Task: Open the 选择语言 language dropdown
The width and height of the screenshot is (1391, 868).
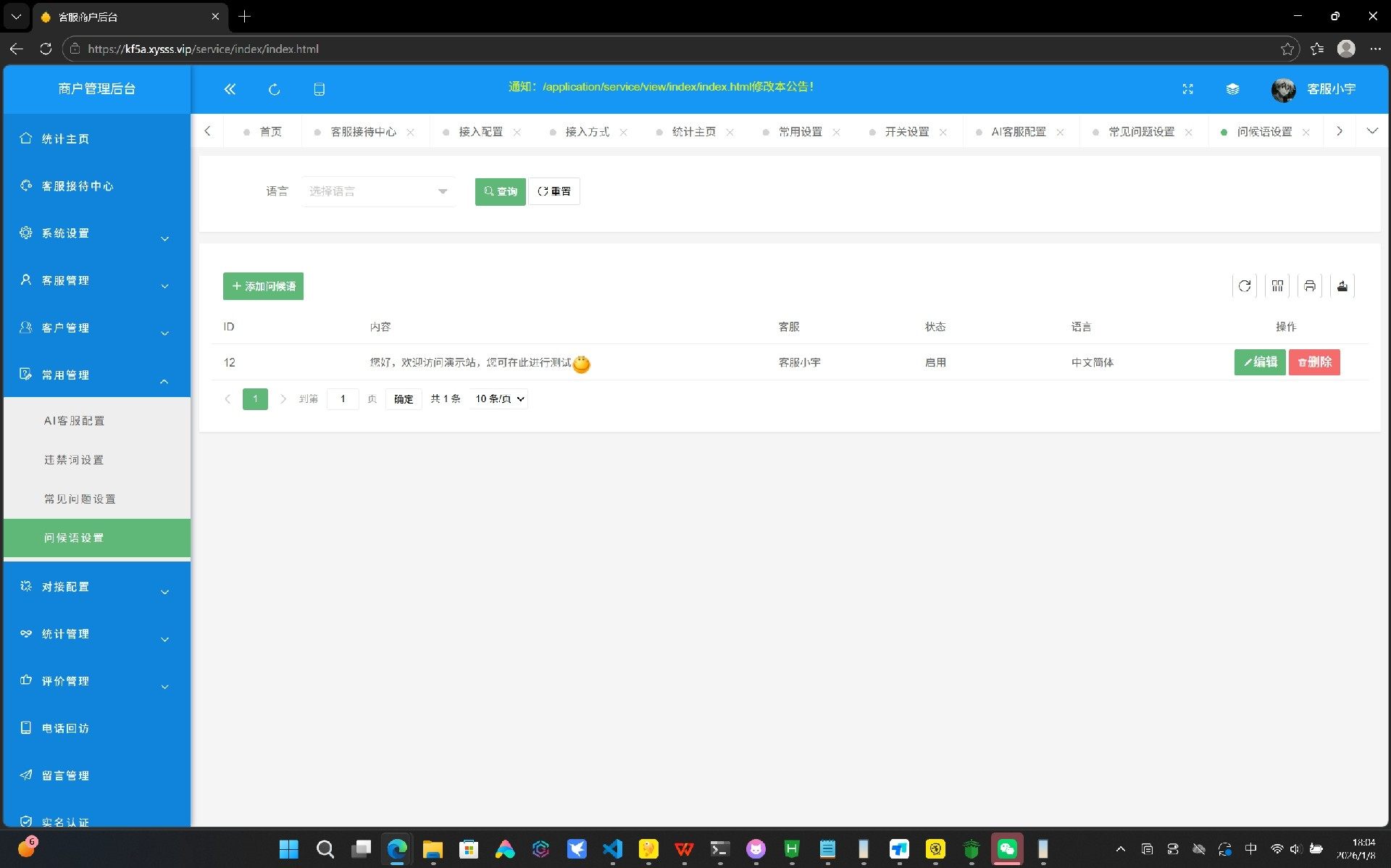Action: pyautogui.click(x=378, y=191)
